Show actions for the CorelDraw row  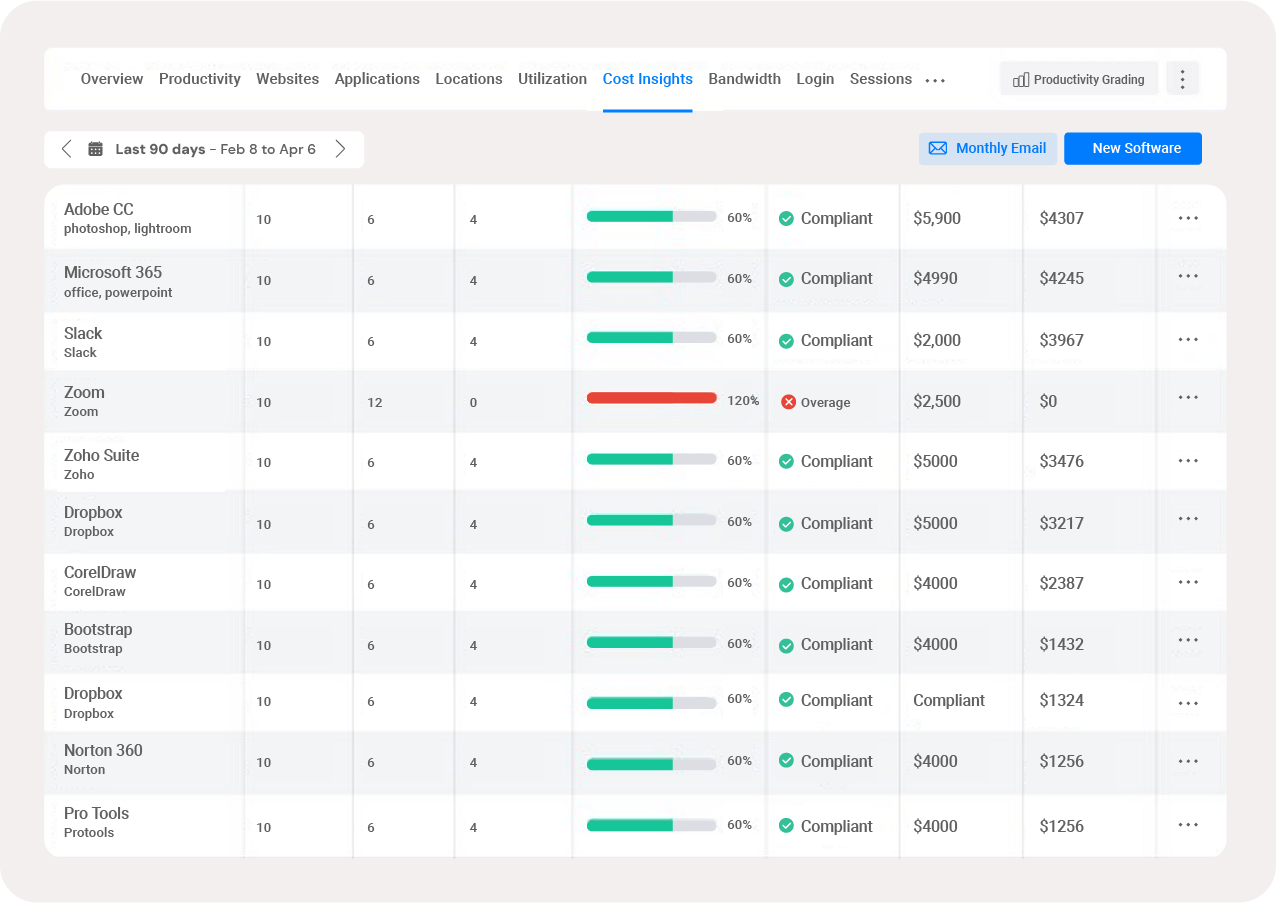point(1188,582)
